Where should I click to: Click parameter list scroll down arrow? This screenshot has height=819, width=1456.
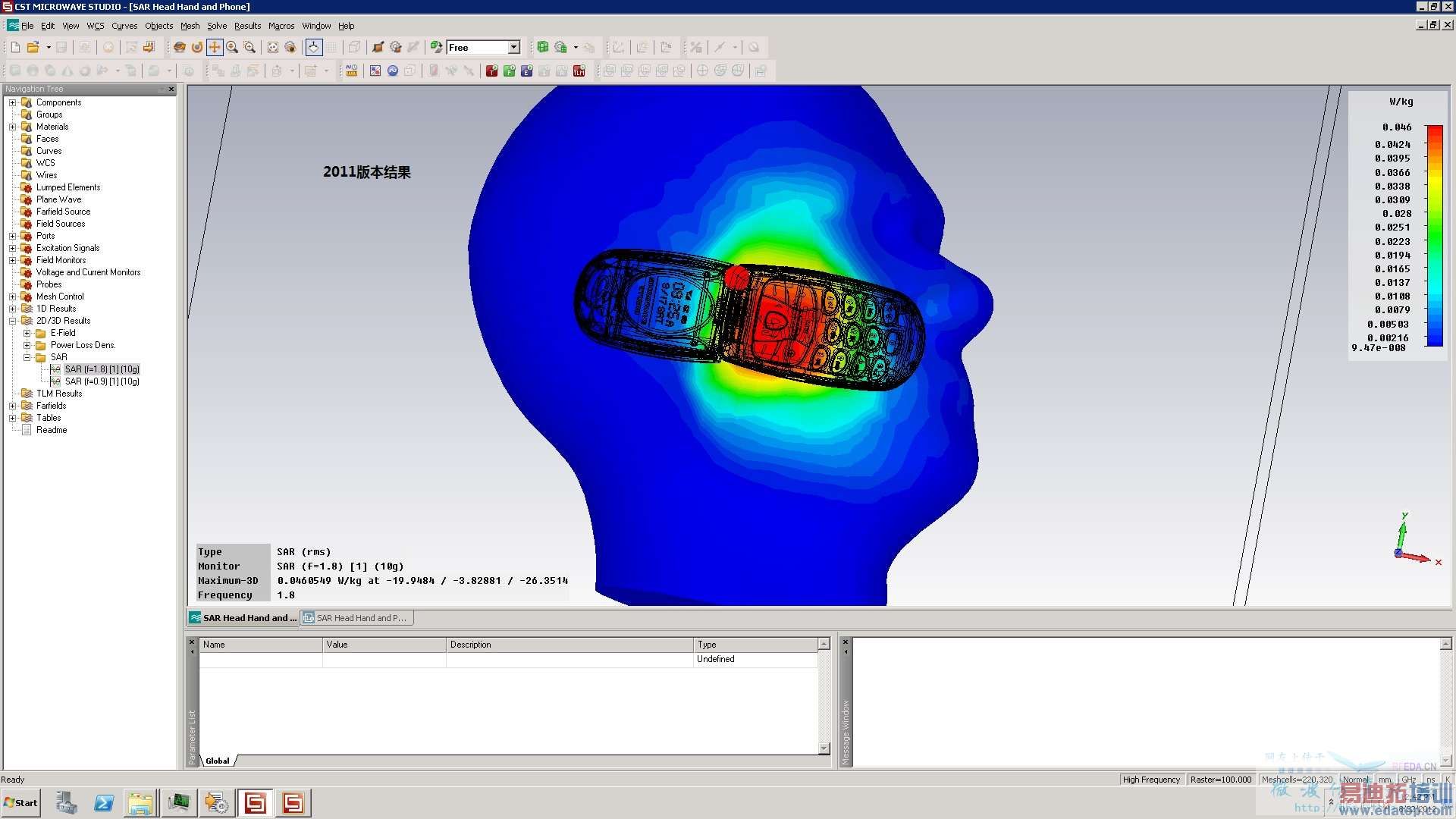824,748
